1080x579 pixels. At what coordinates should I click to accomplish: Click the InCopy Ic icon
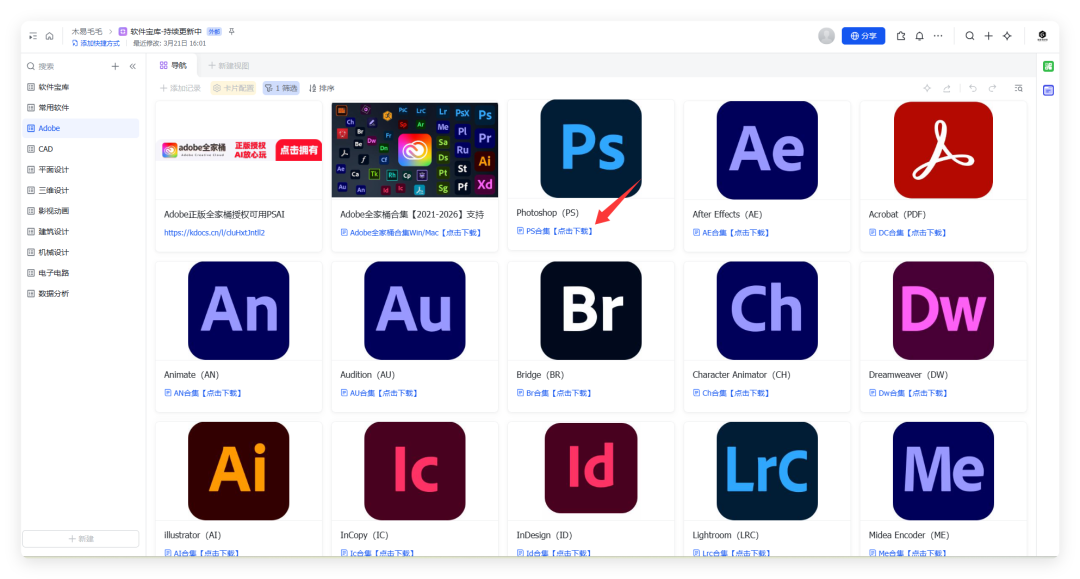pos(415,471)
